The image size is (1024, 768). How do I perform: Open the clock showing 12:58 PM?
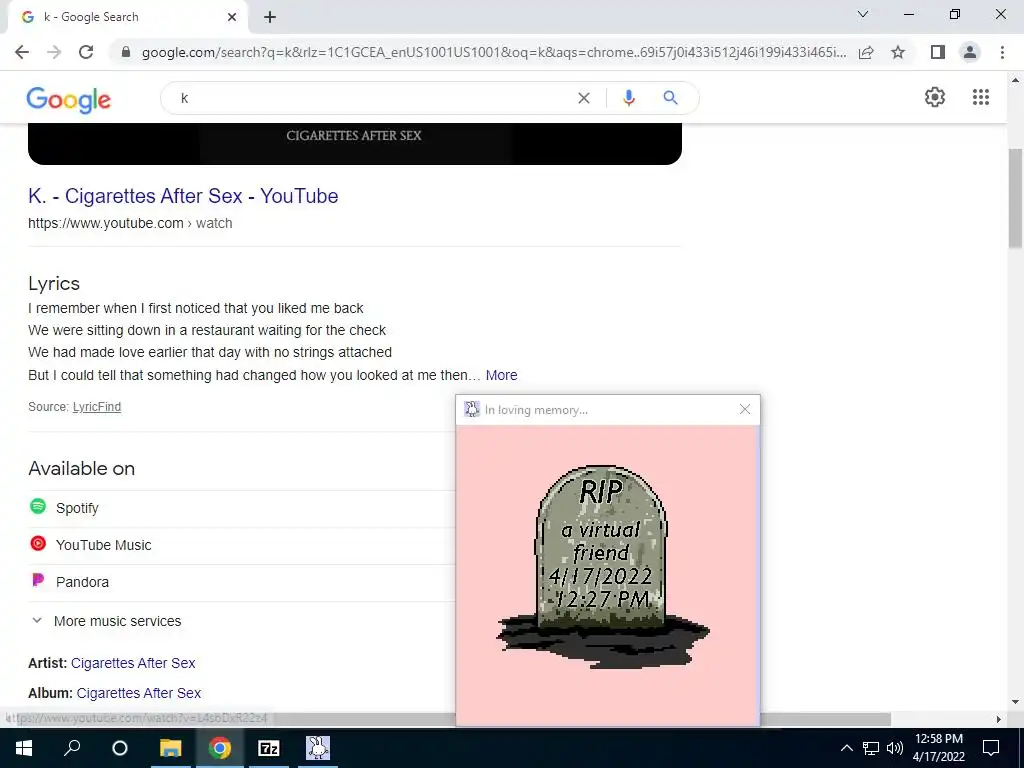(938, 748)
